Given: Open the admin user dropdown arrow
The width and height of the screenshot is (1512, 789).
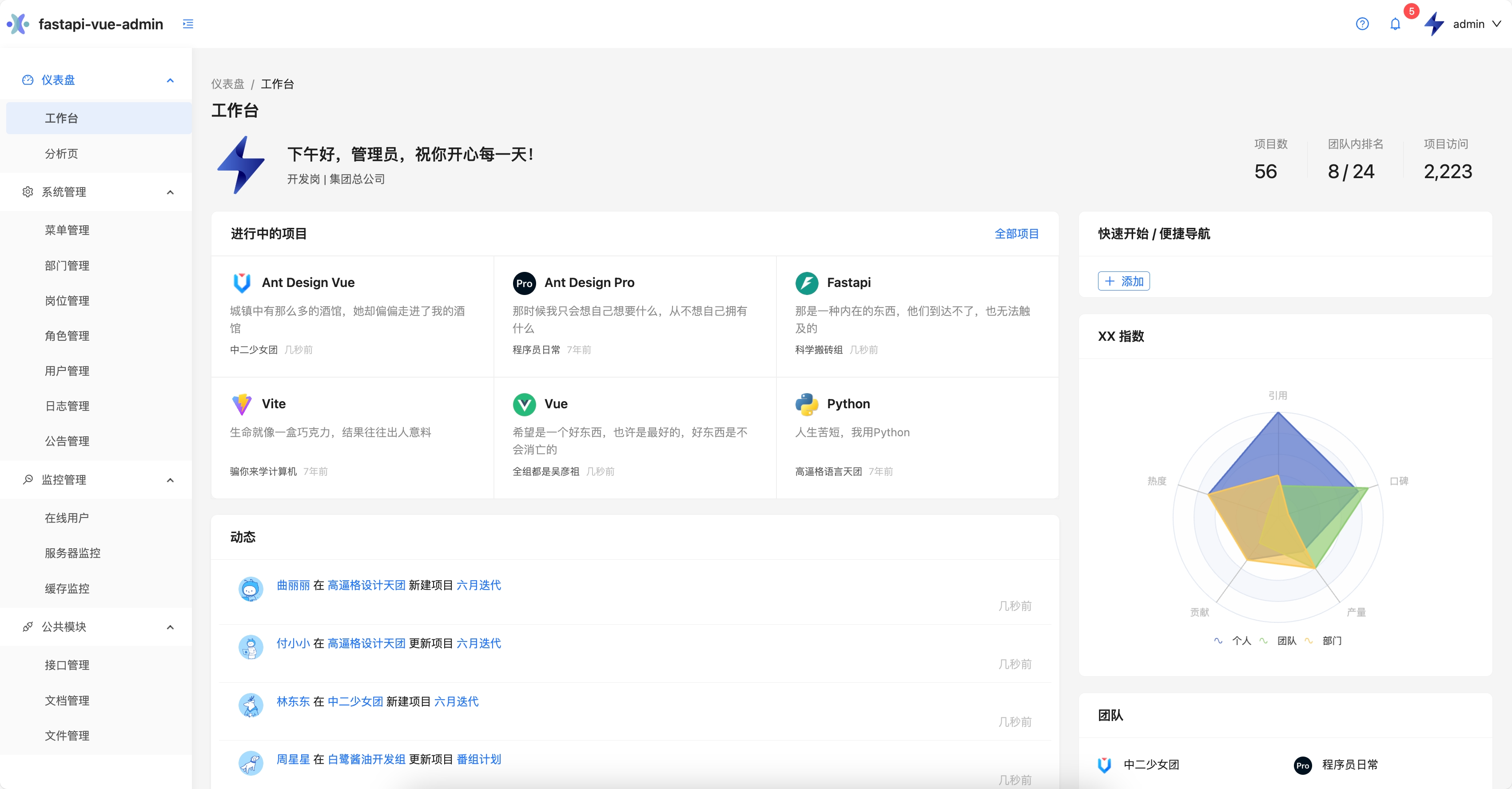Looking at the screenshot, I should 1497,24.
